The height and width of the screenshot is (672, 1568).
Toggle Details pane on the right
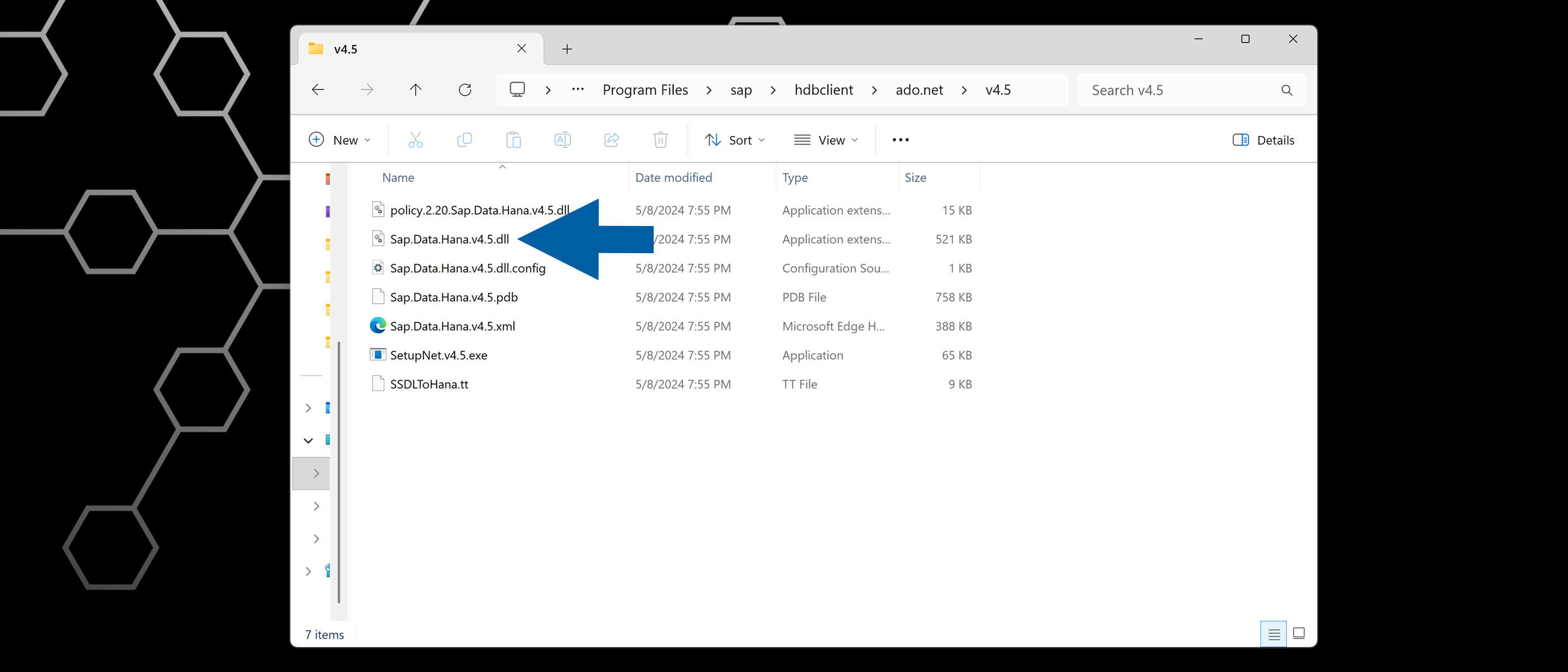click(x=1263, y=139)
